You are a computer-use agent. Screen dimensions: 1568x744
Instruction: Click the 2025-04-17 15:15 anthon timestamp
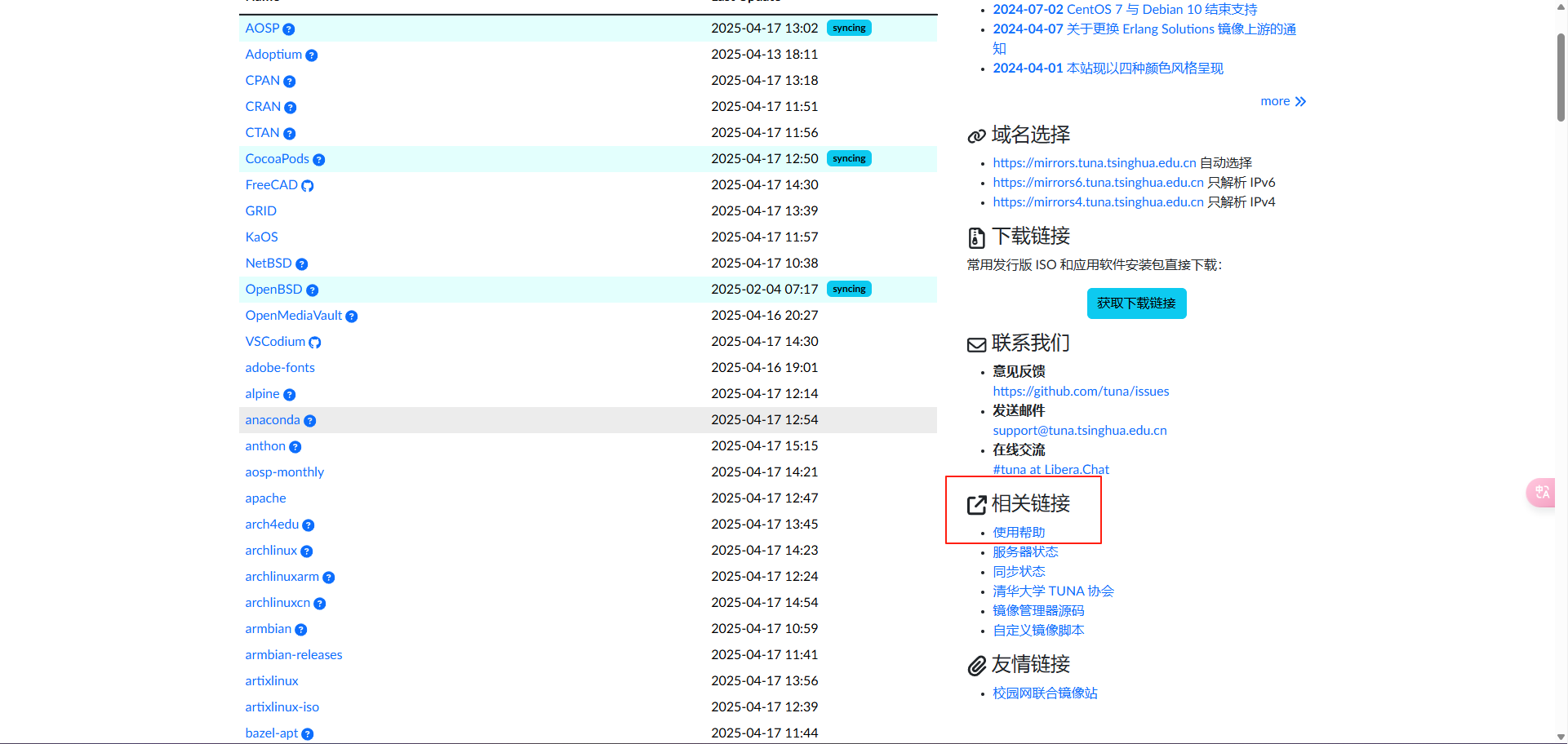pyautogui.click(x=764, y=445)
